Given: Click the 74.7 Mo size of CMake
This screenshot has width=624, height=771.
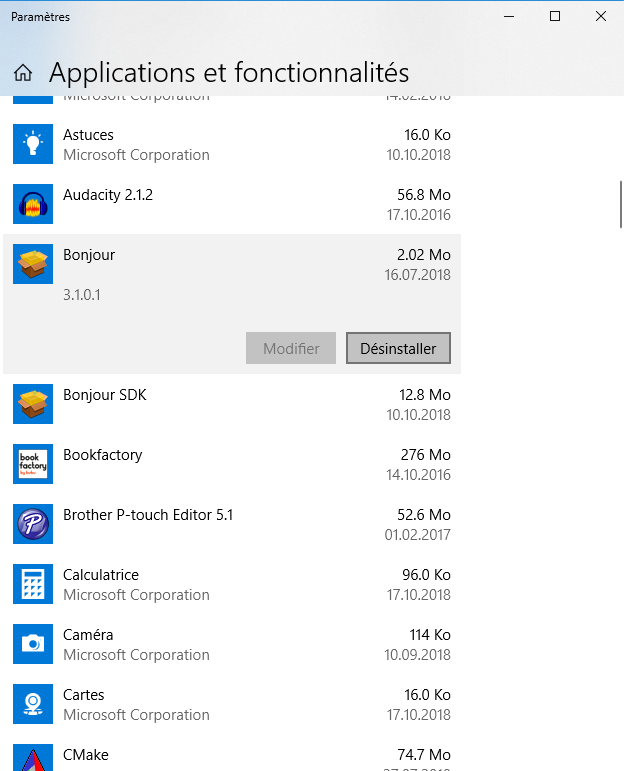Looking at the screenshot, I should coord(424,755).
